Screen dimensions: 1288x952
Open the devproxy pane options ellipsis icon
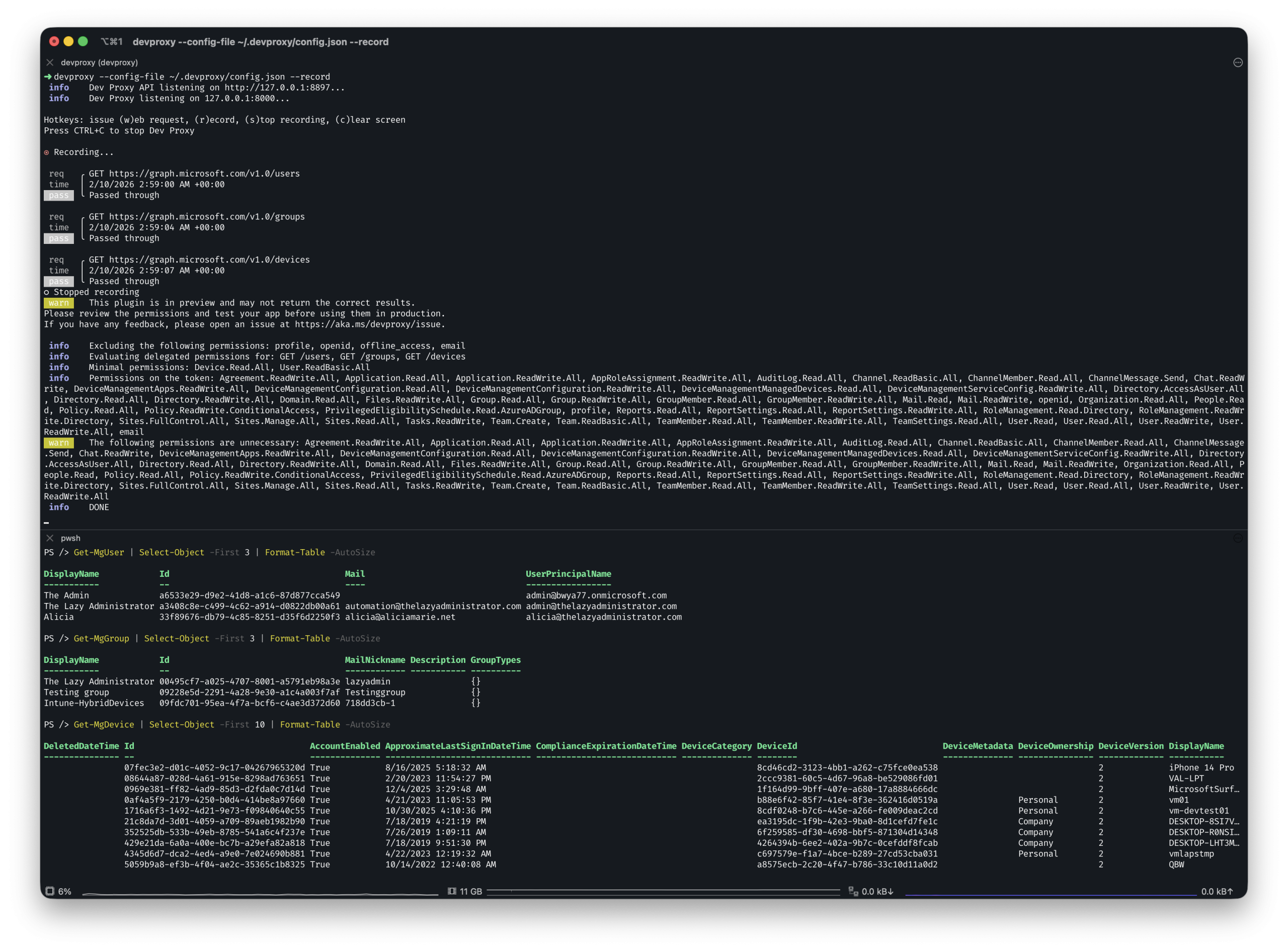pos(1237,62)
